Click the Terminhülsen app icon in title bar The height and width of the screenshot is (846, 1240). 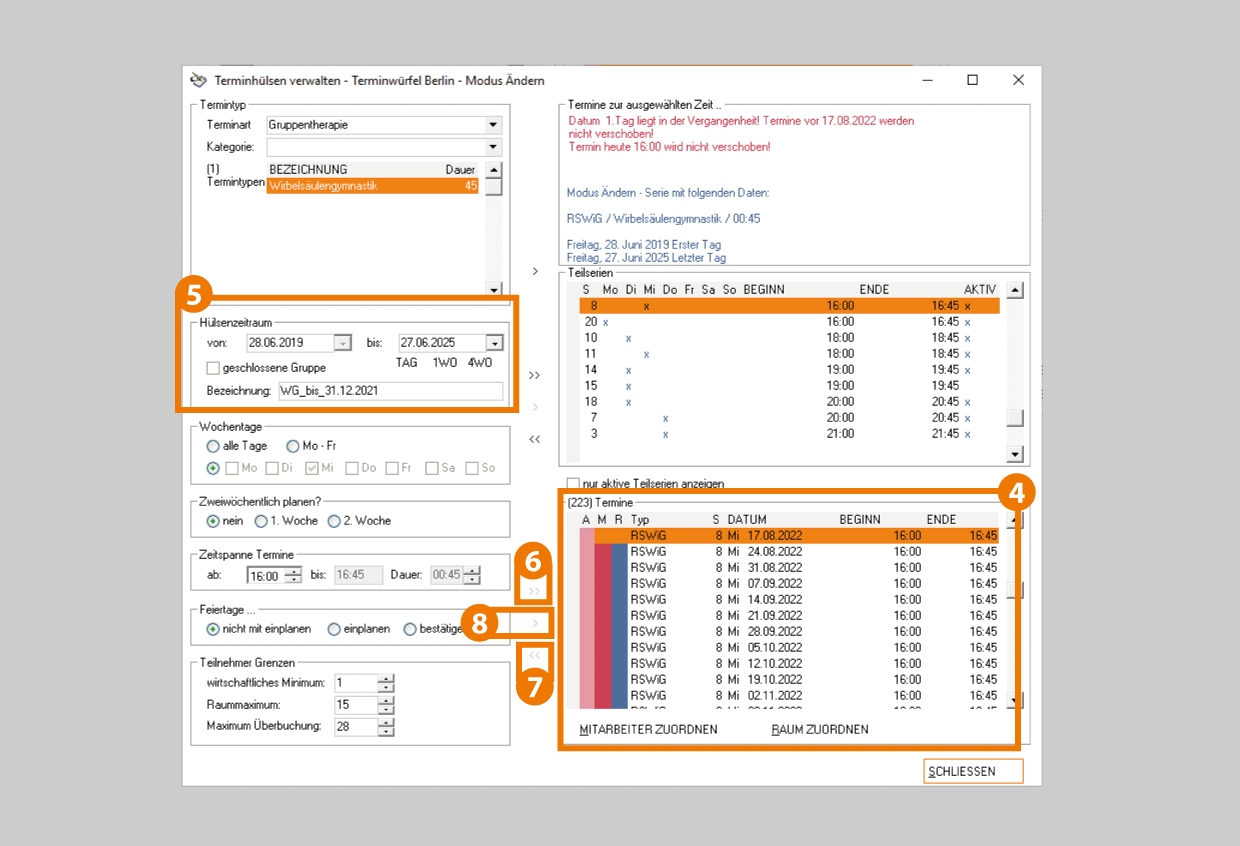pos(198,80)
